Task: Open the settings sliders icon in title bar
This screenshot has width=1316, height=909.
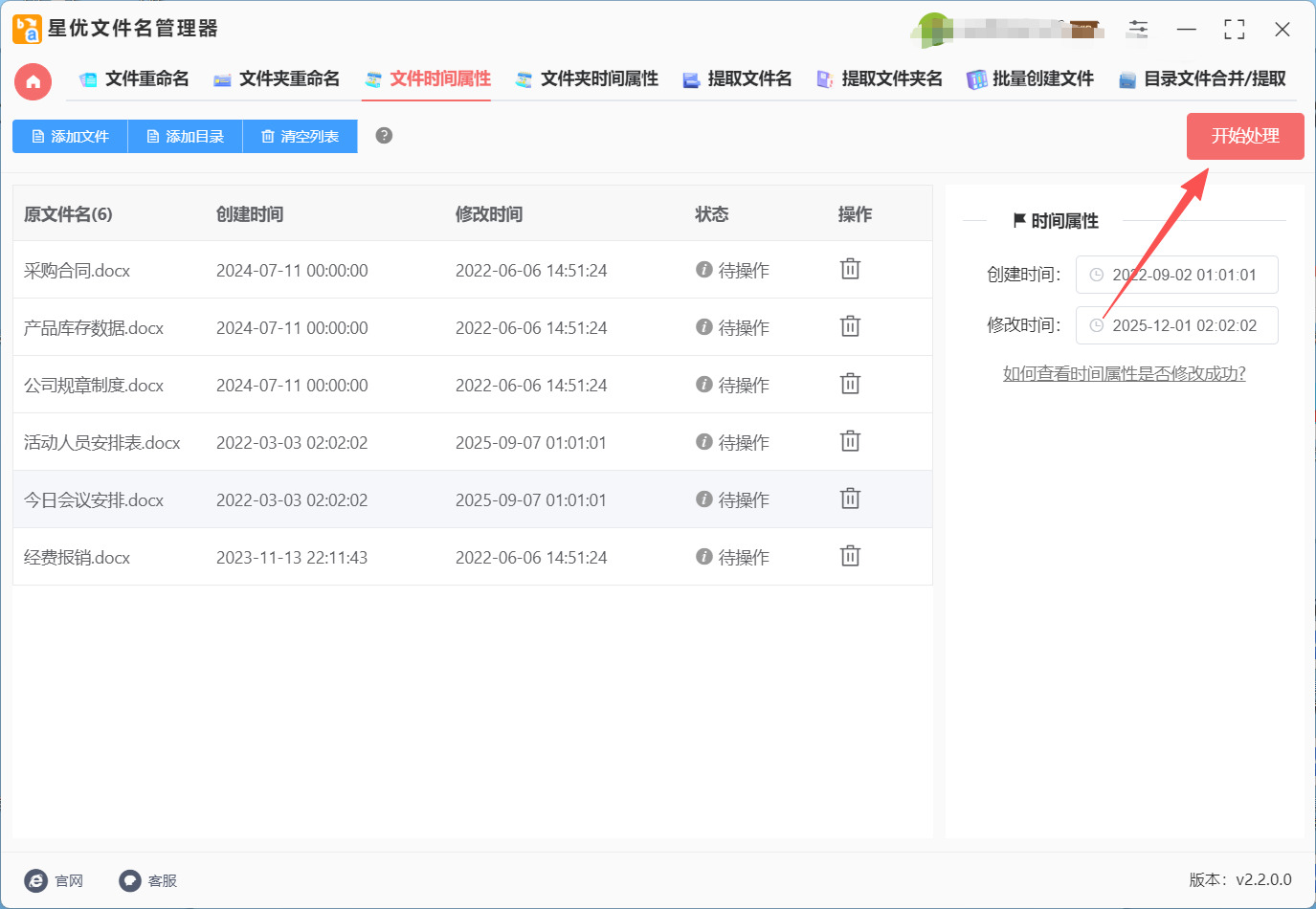Action: point(1138,30)
